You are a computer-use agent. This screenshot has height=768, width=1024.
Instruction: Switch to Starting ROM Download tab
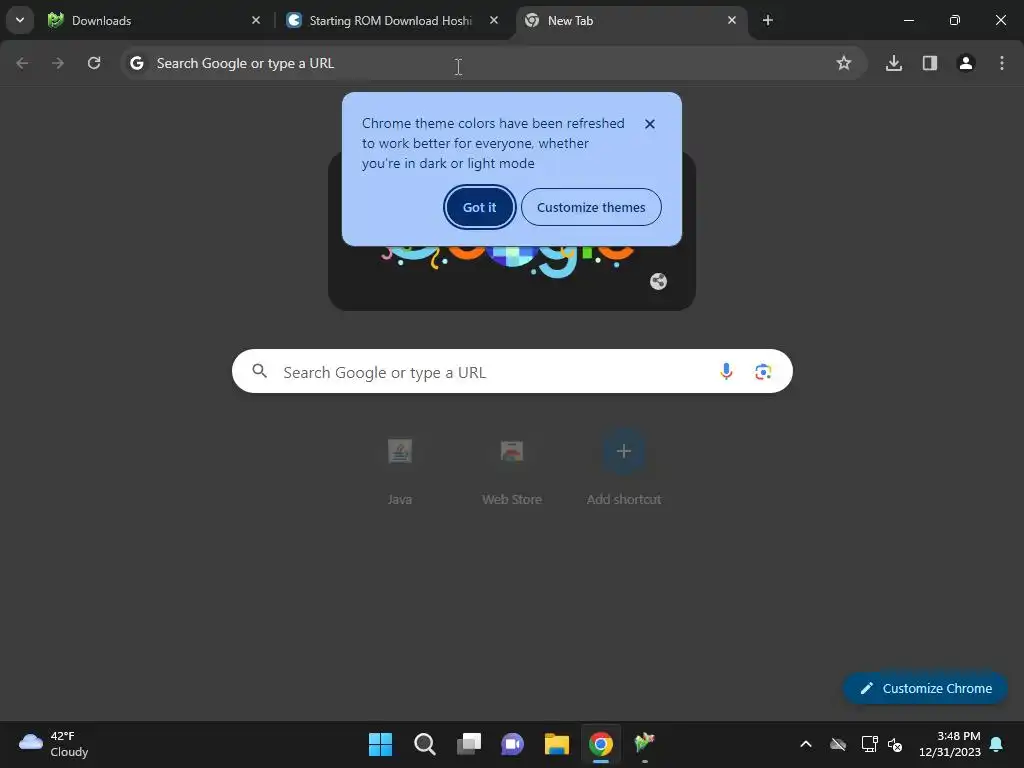pos(393,20)
